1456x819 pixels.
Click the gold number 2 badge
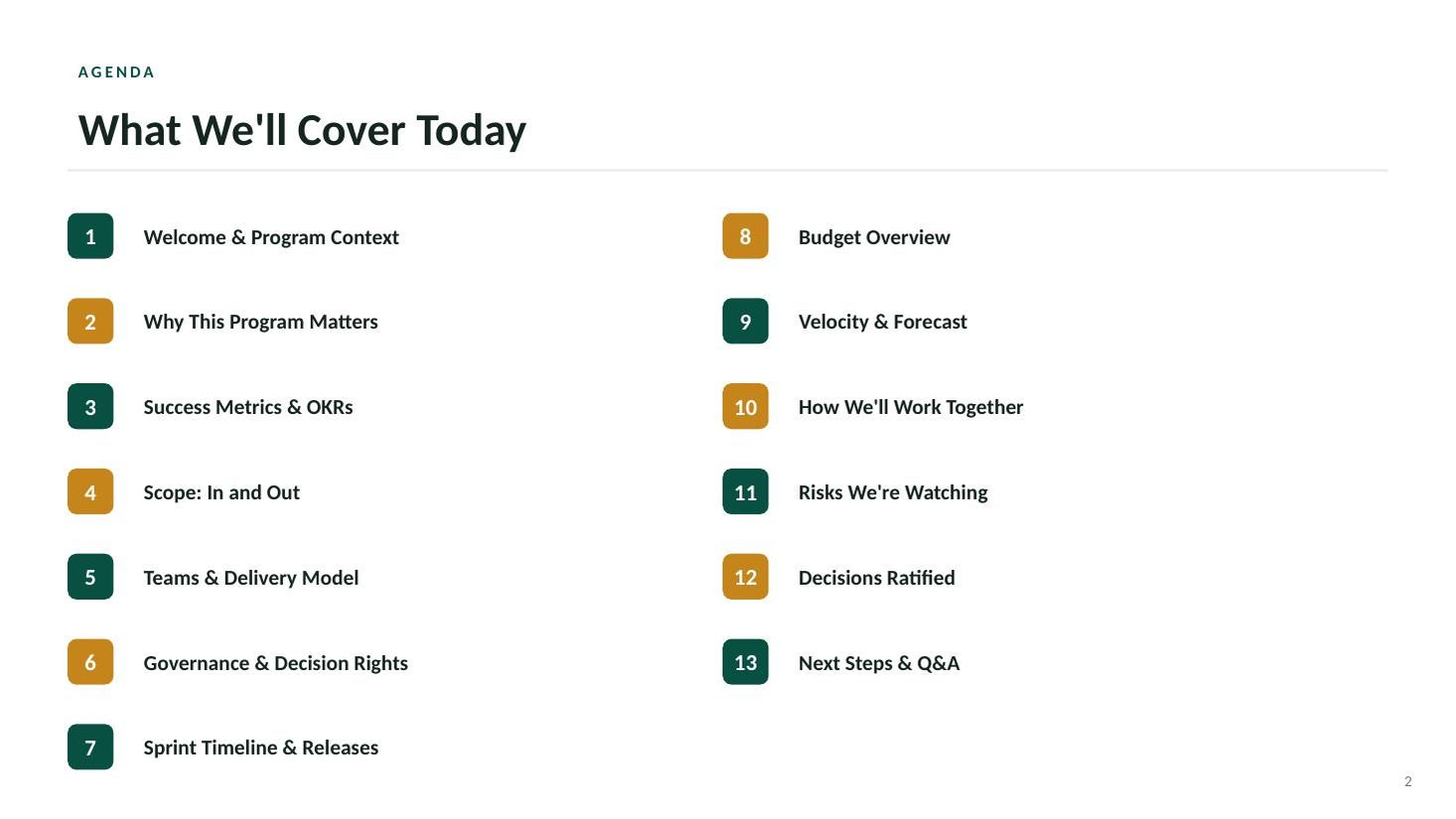[x=90, y=322]
